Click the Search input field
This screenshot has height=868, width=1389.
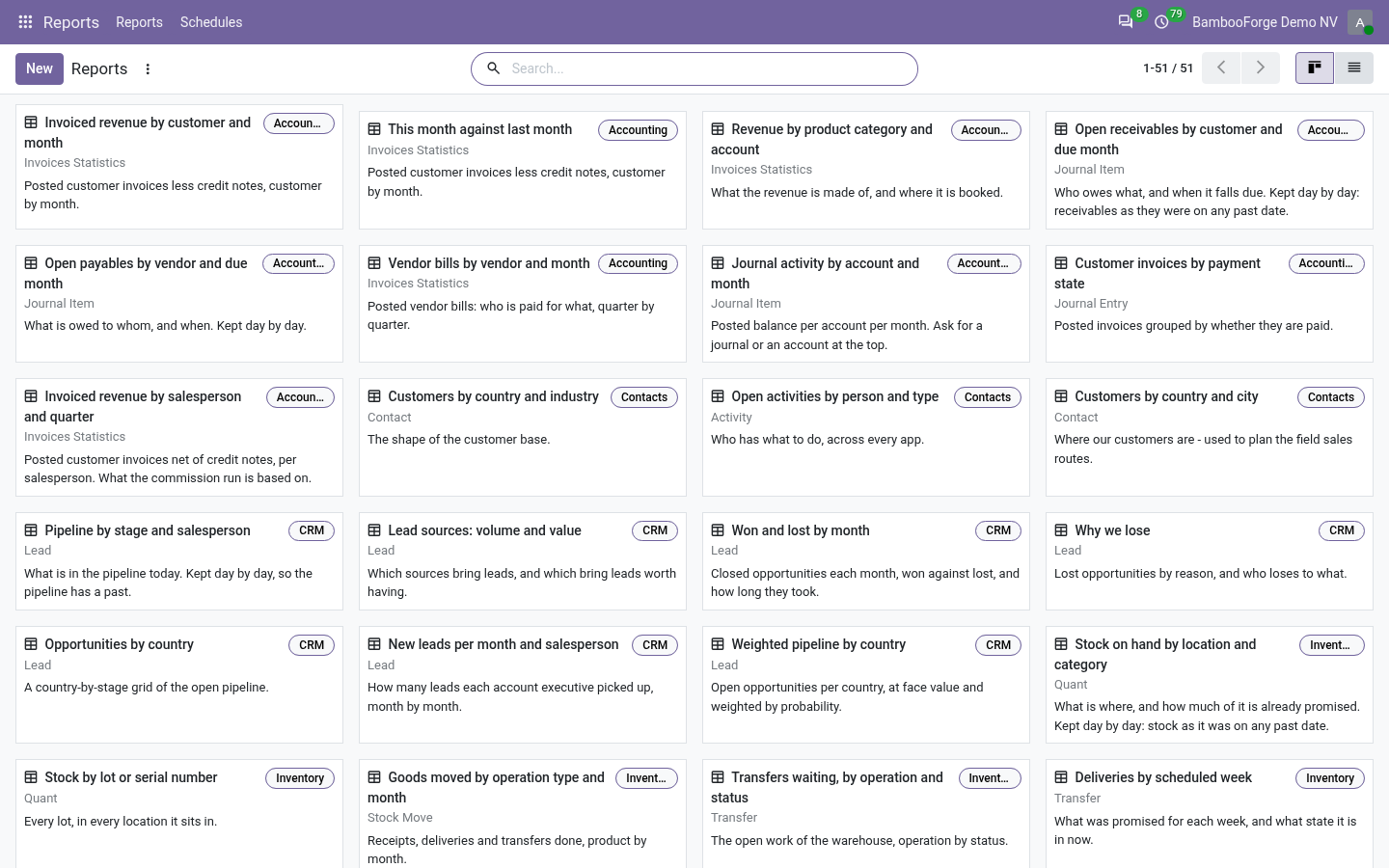(709, 68)
